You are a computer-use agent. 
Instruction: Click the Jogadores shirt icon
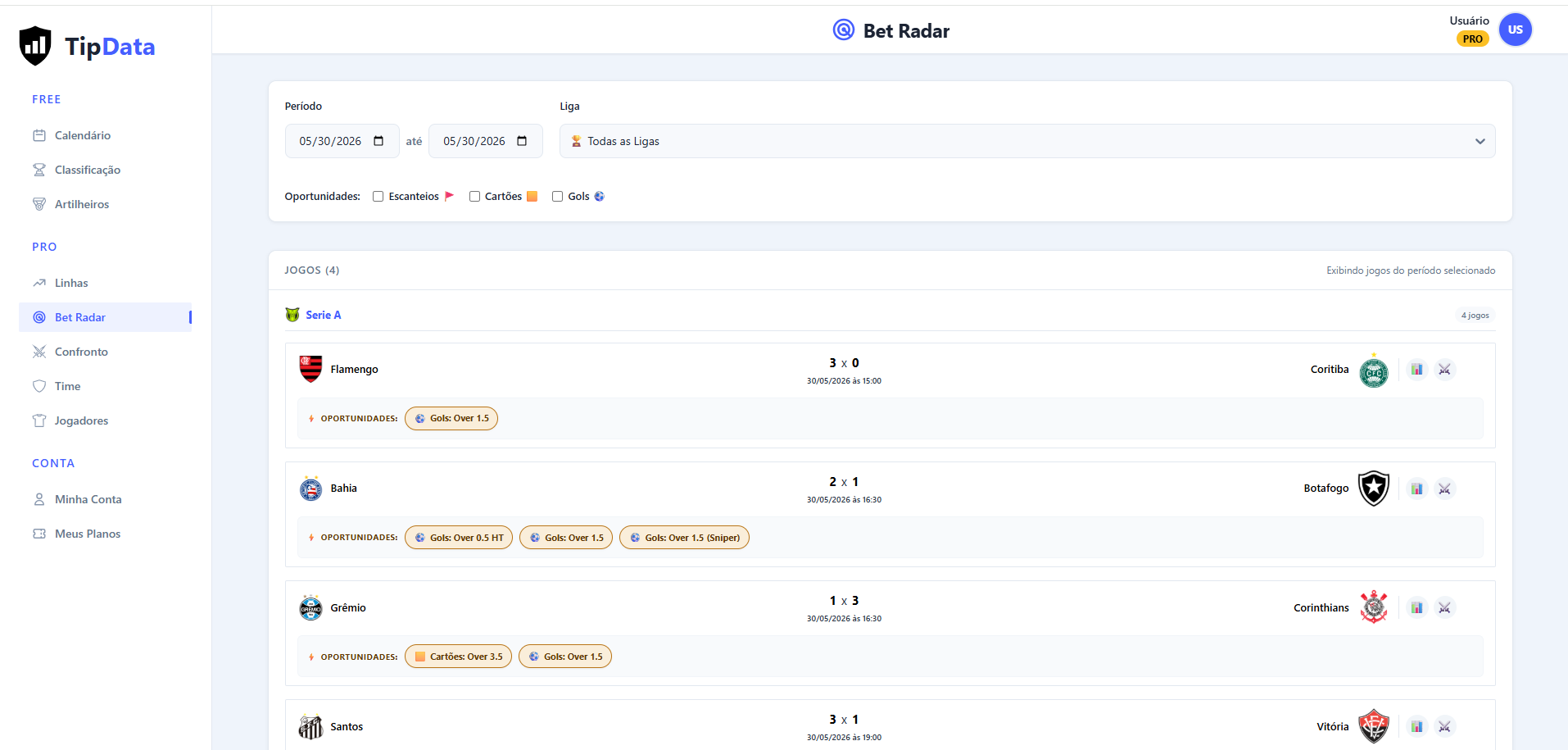coord(39,420)
